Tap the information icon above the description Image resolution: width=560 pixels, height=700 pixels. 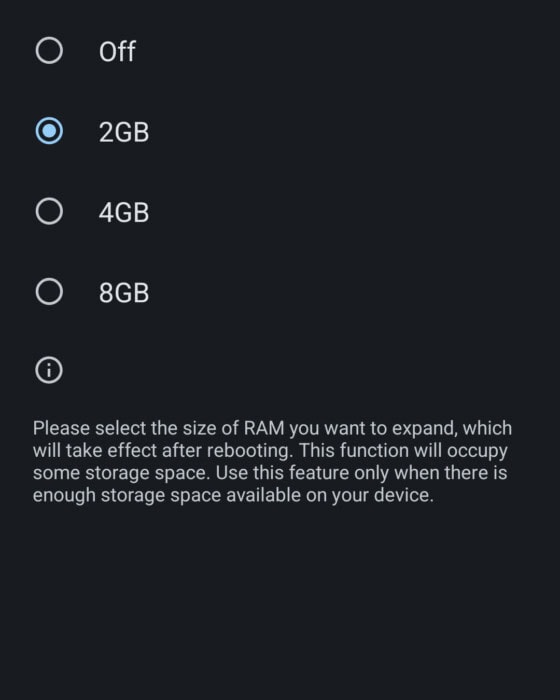(49, 370)
